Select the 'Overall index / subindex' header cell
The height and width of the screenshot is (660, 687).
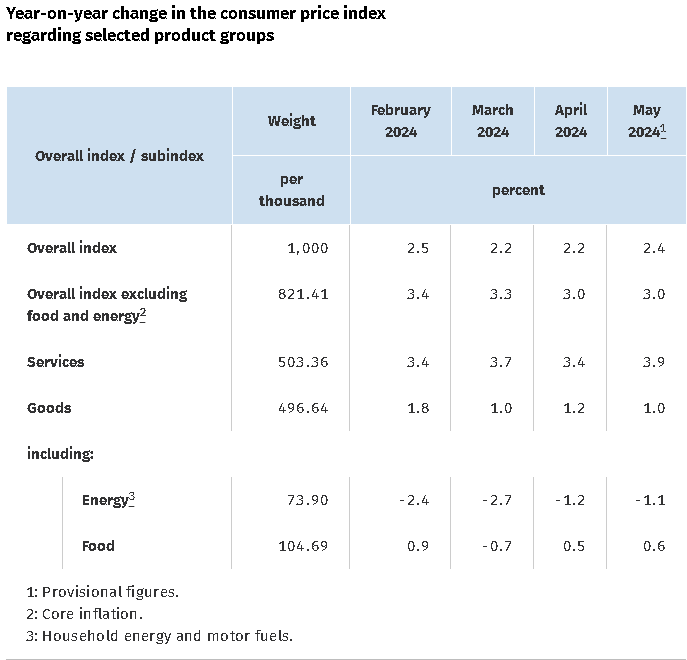point(119,156)
